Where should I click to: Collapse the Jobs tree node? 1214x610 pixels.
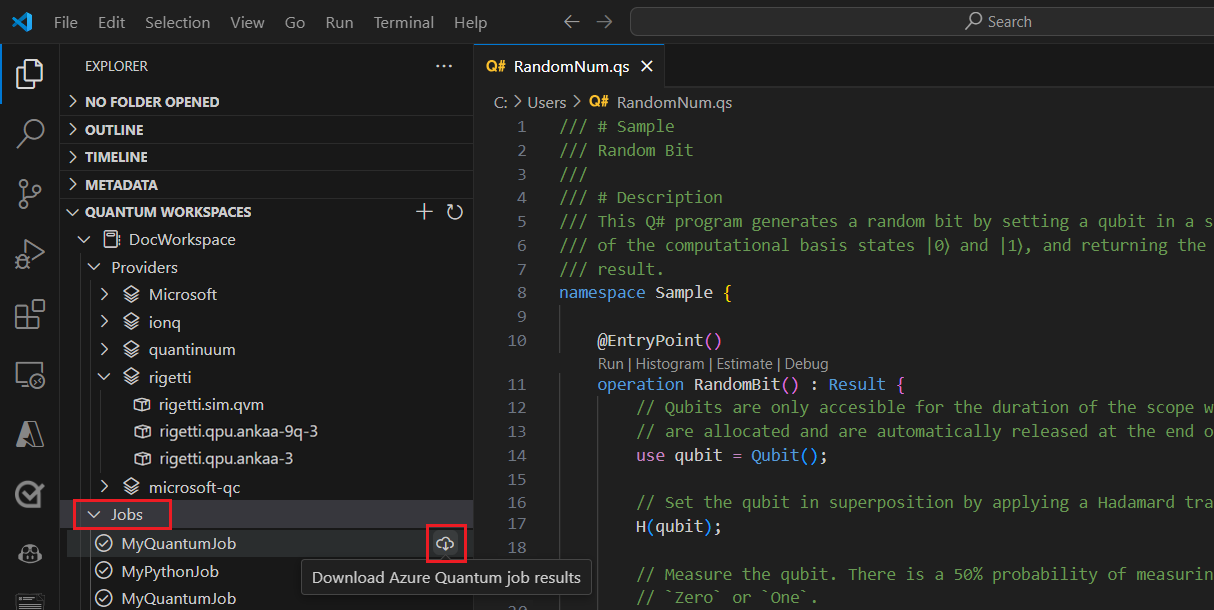(94, 515)
